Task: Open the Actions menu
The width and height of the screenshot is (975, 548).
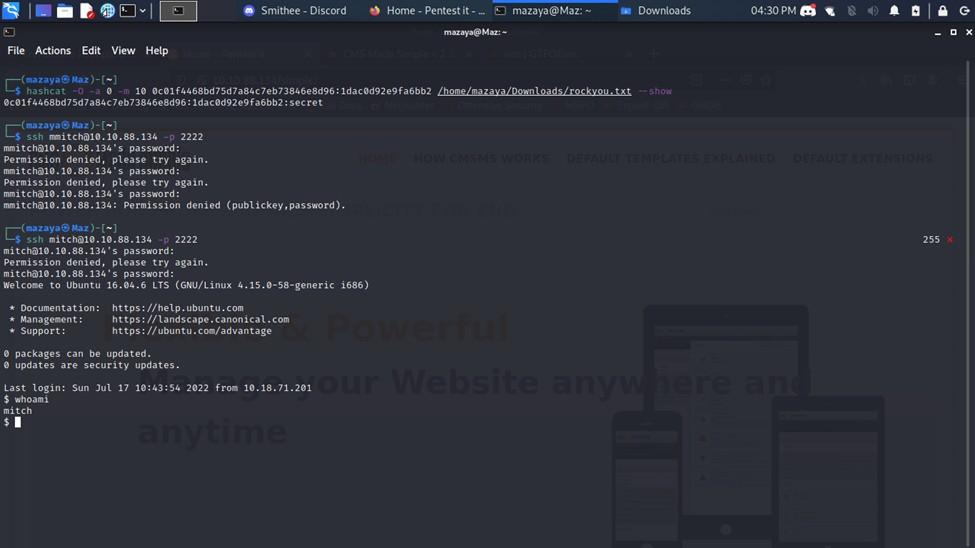Action: (53, 51)
